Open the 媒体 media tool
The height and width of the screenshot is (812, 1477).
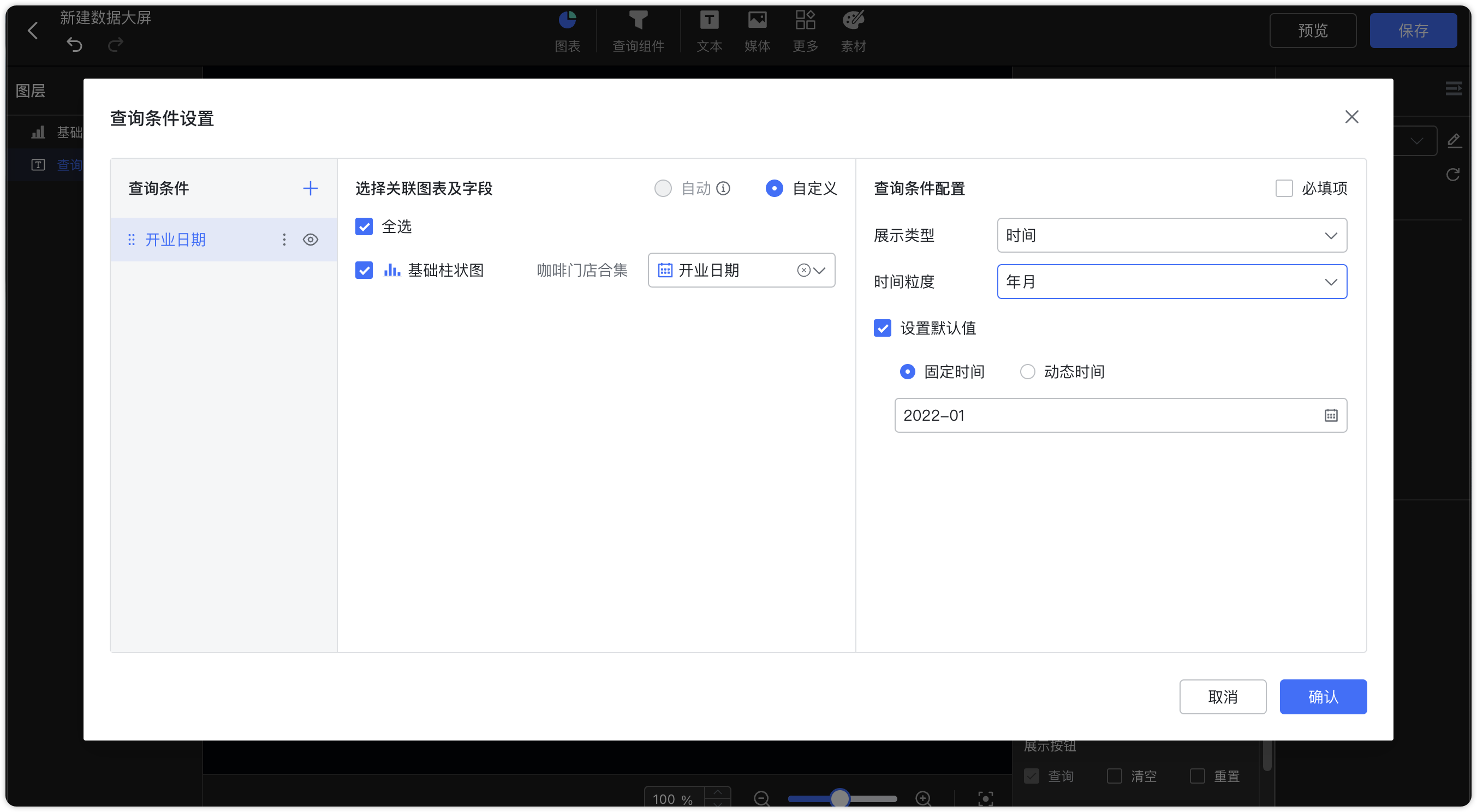click(757, 31)
